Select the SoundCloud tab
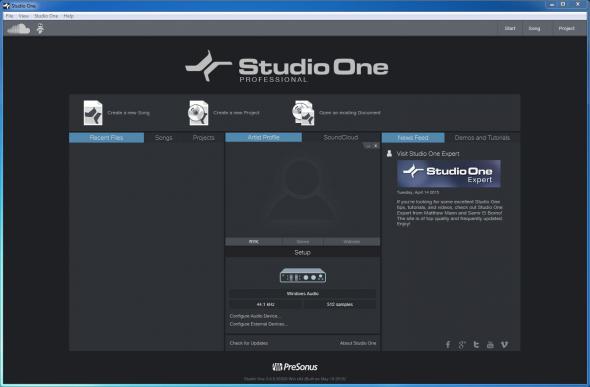 341,138
